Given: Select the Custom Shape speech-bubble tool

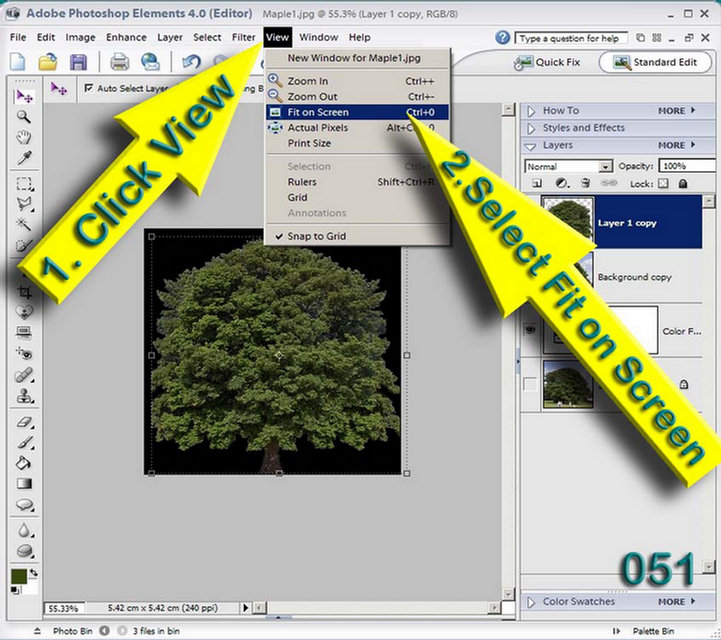Looking at the screenshot, I should 24,505.
